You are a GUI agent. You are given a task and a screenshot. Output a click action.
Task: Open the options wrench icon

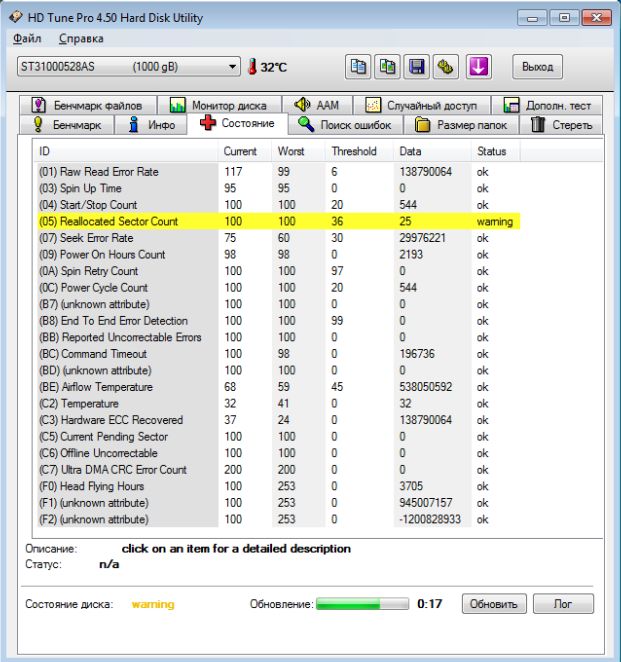(x=447, y=67)
